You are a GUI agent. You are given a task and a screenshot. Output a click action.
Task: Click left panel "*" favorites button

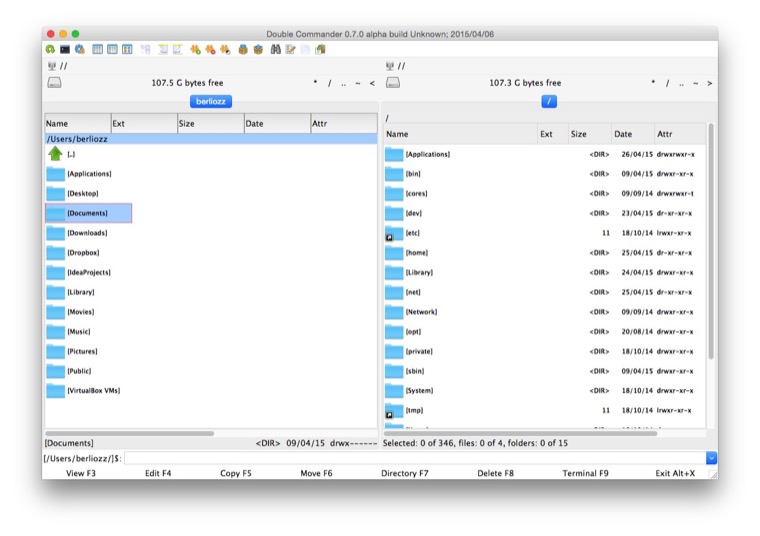(315, 82)
